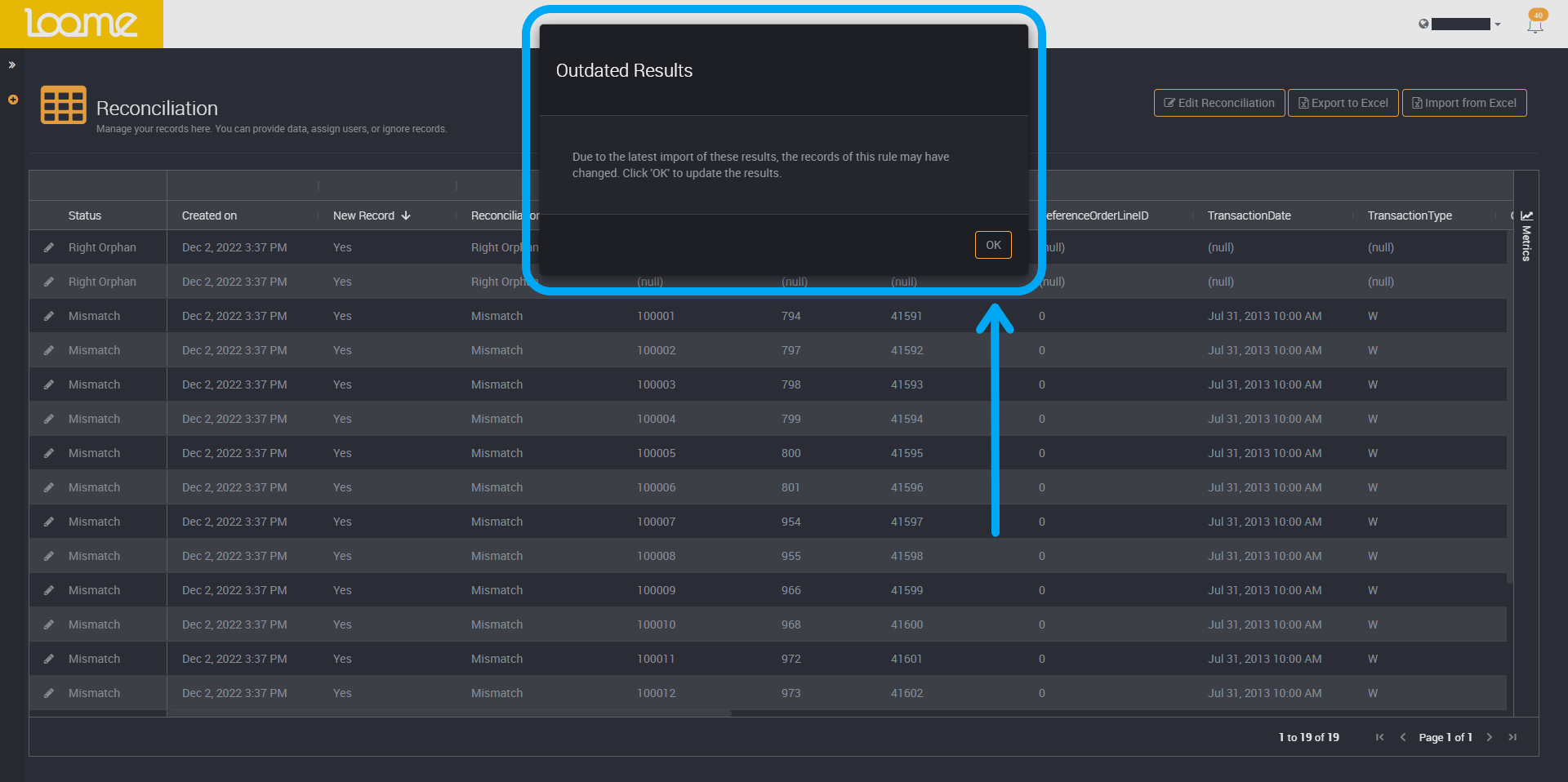Go to first page of results
Screen dimensions: 1568x782
click(1379, 737)
